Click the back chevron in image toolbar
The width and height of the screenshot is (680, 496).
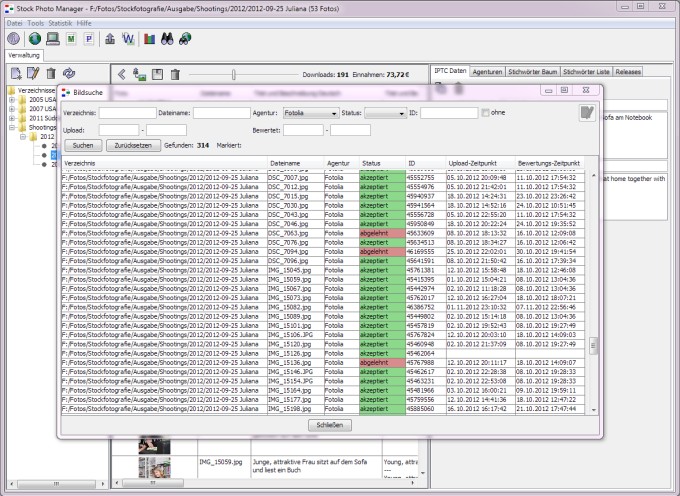tap(122, 75)
